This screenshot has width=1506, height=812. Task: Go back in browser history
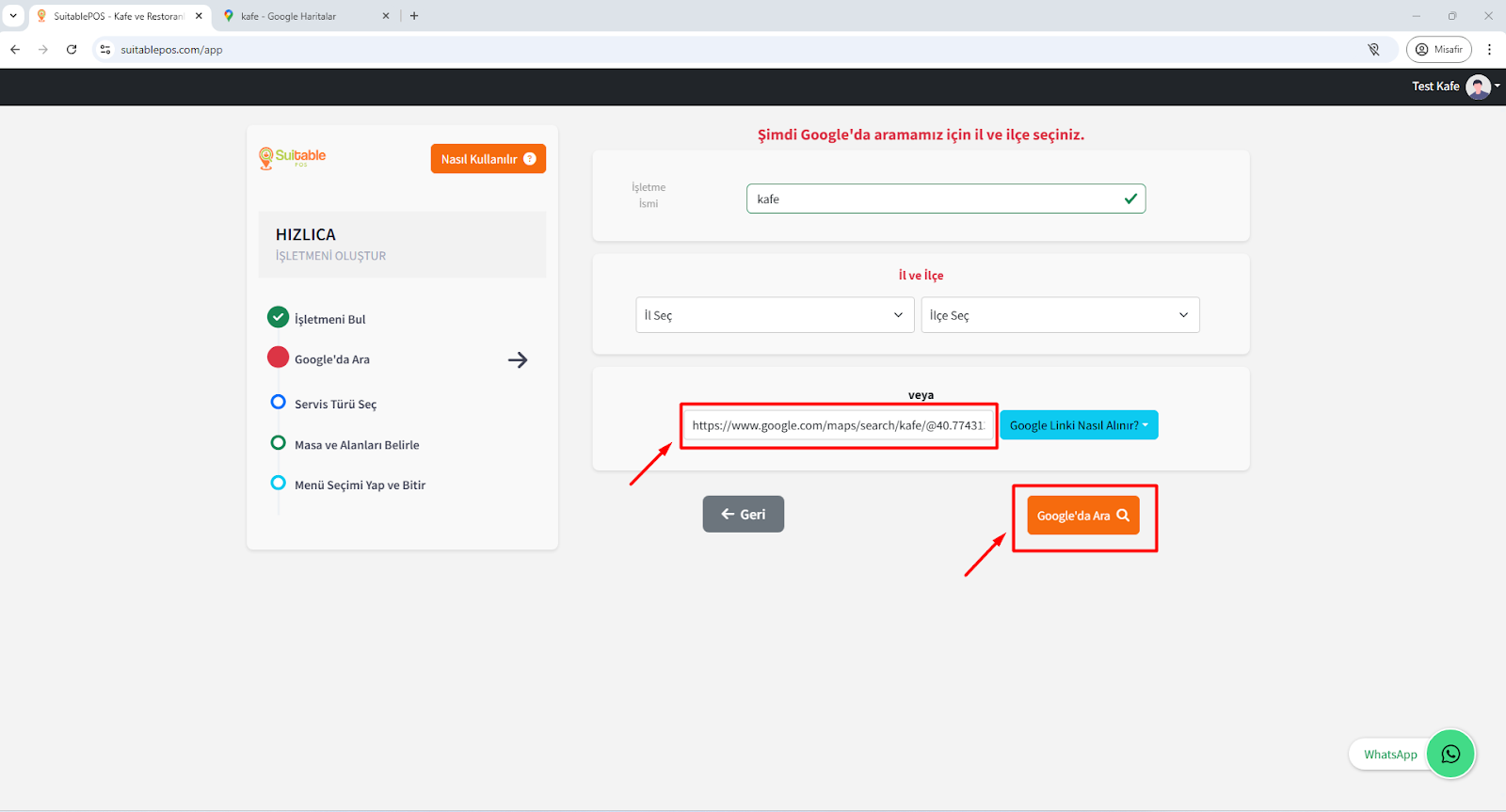click(x=15, y=49)
